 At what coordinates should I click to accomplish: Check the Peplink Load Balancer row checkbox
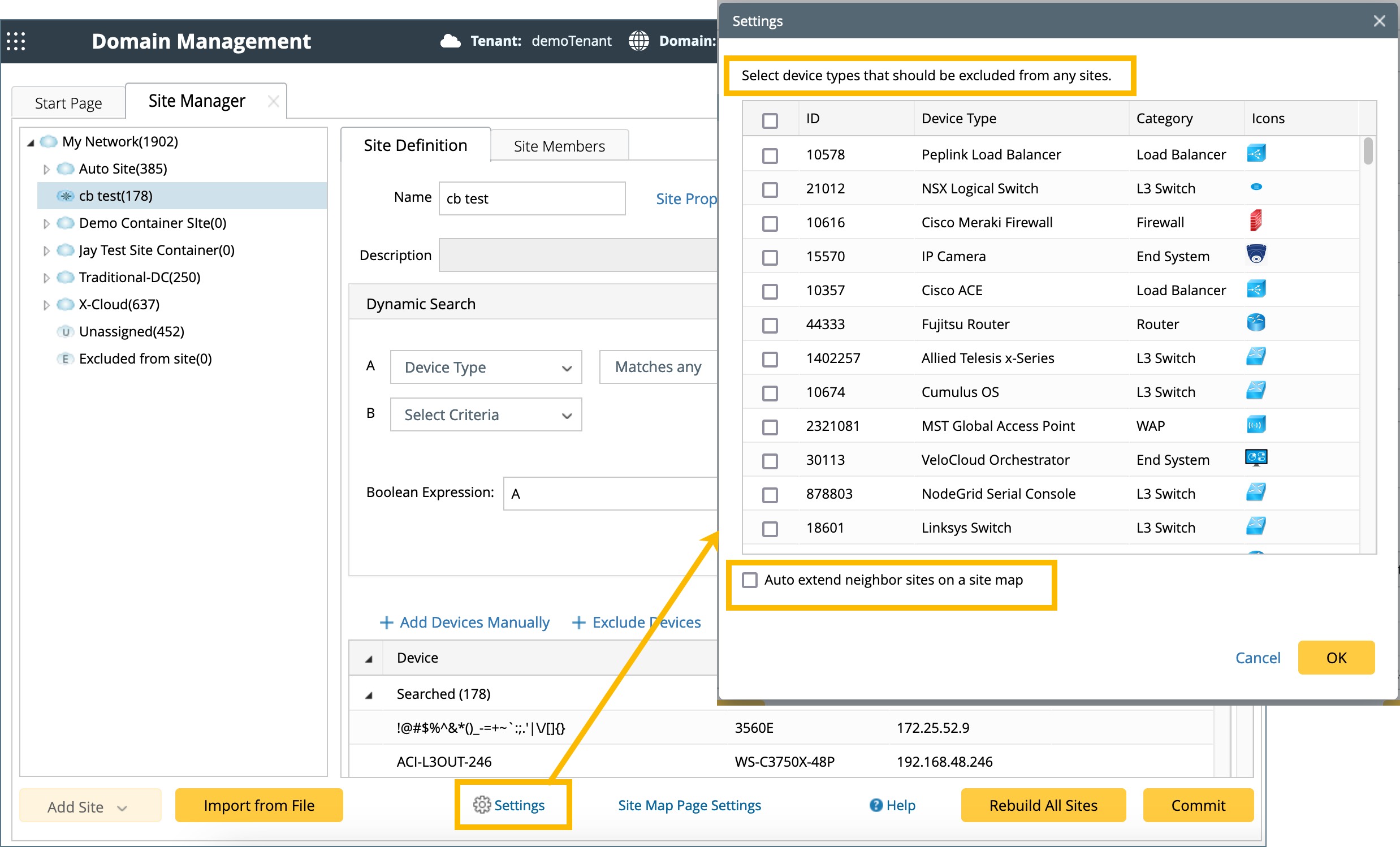(x=770, y=155)
